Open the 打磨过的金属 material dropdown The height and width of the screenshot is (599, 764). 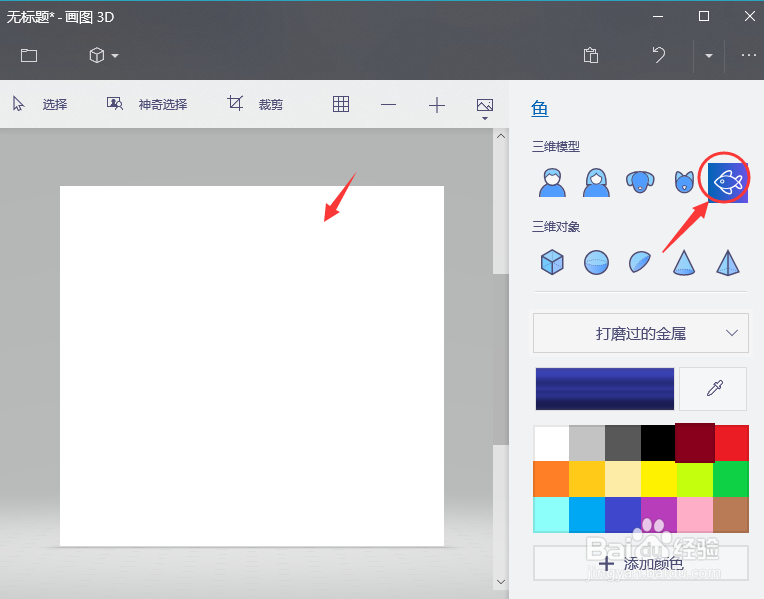tap(641, 333)
